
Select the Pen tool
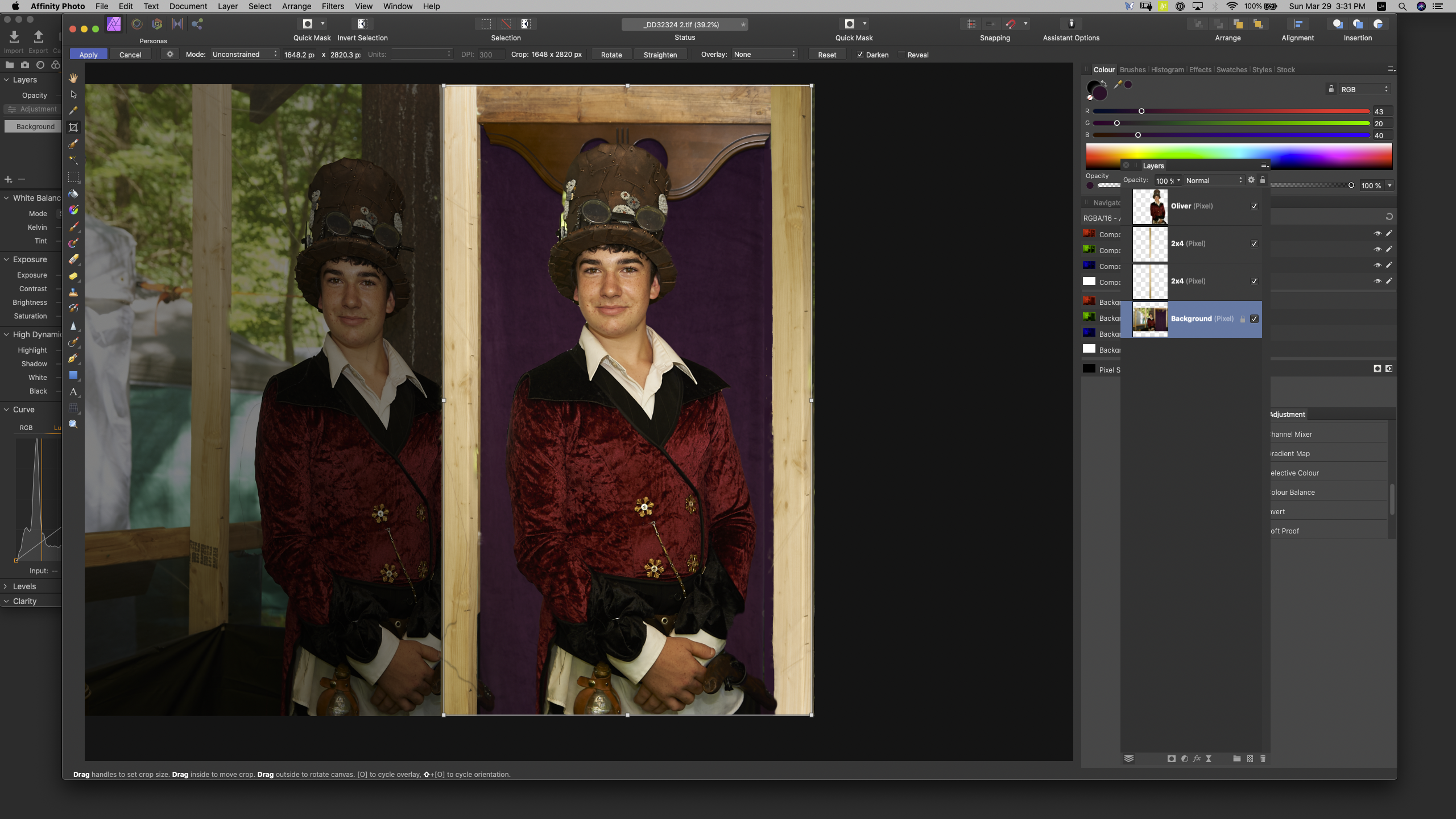pos(73,358)
